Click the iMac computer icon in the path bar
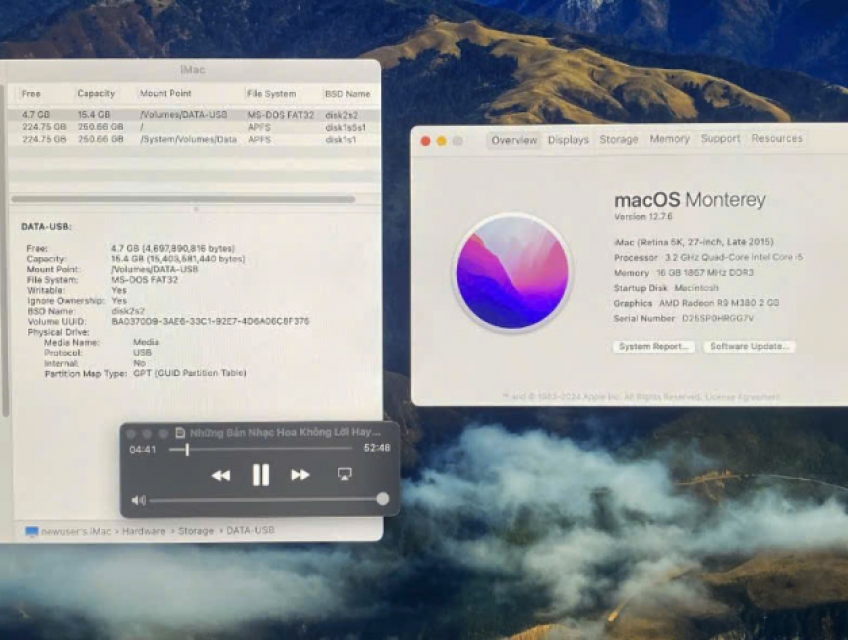848x640 pixels. 31,532
